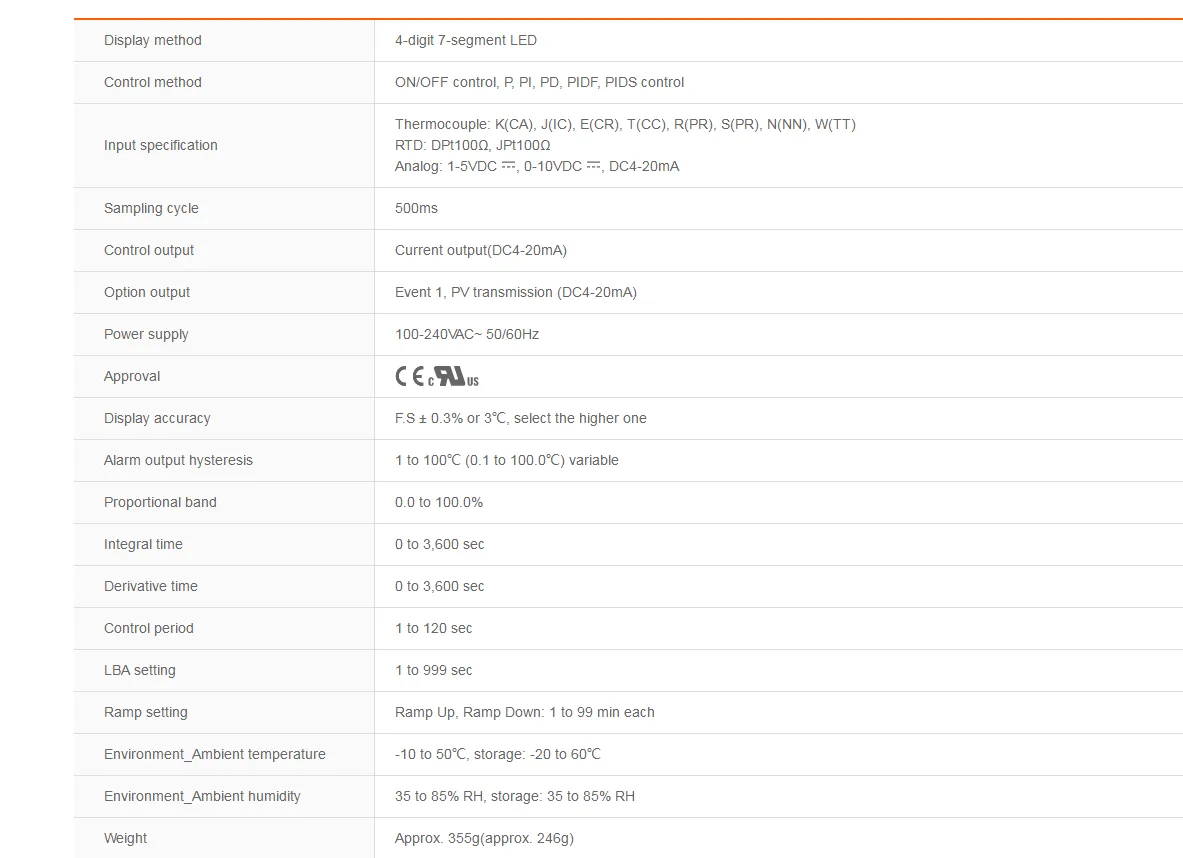Click the ON/OFF control, PIDF, PIDS text
This screenshot has height=858, width=1183.
pos(539,82)
